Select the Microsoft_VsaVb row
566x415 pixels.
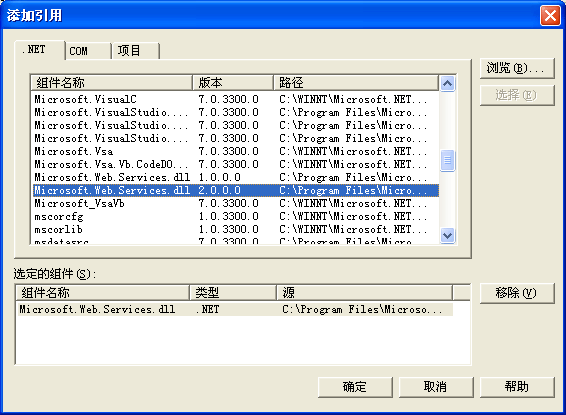[236, 203]
